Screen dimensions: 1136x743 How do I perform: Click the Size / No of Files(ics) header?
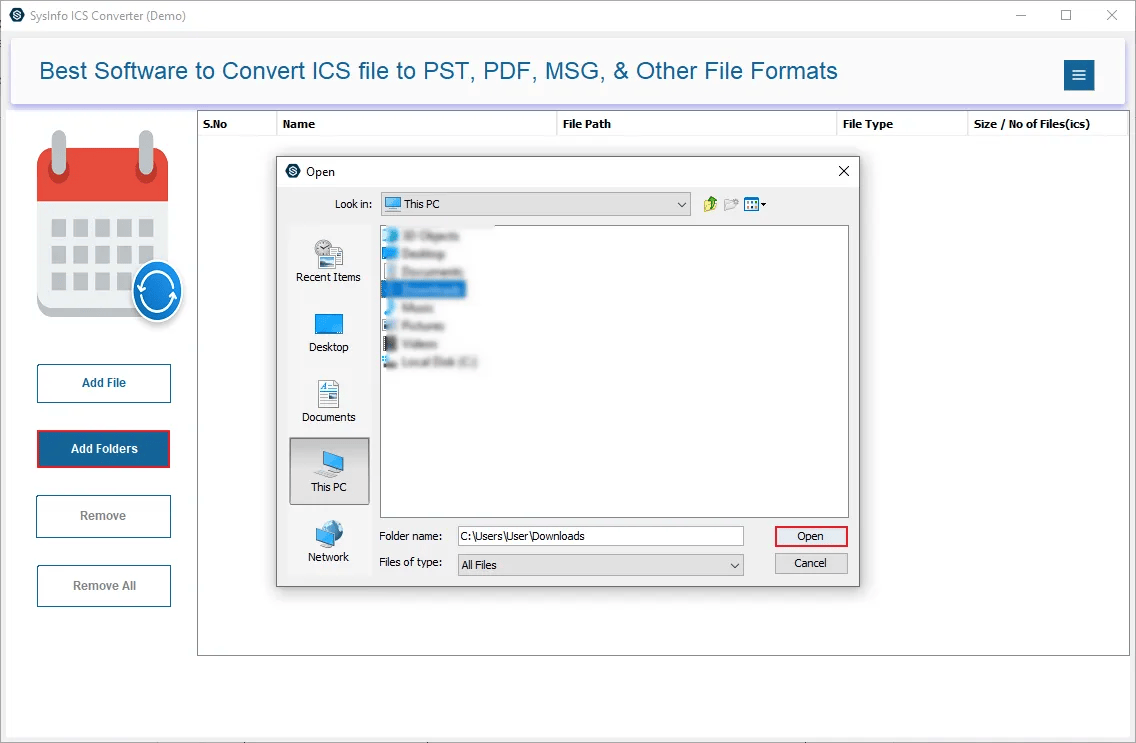1048,124
